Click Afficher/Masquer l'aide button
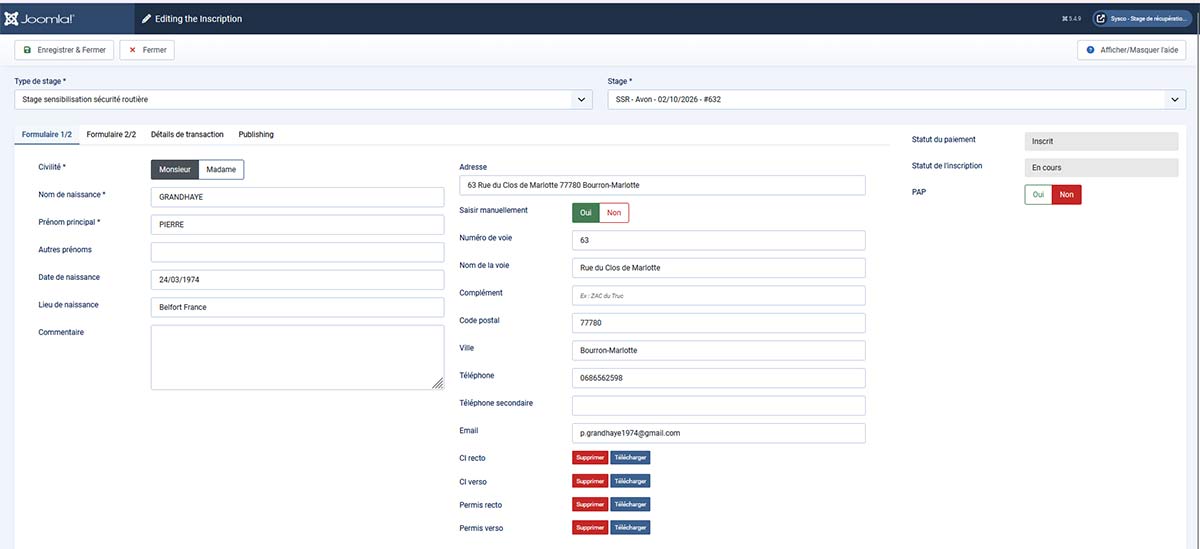 [x=1131, y=50]
